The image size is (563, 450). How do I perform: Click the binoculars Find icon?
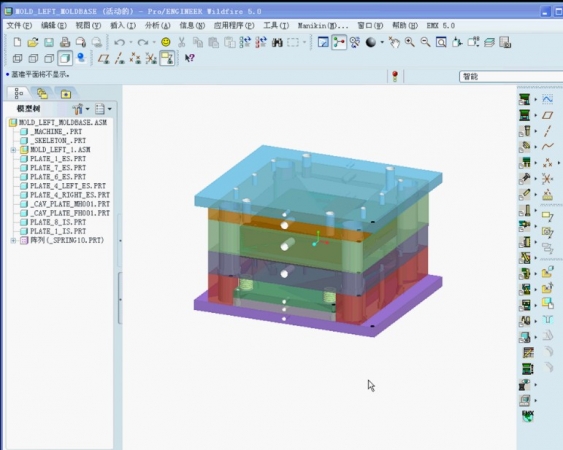point(277,42)
